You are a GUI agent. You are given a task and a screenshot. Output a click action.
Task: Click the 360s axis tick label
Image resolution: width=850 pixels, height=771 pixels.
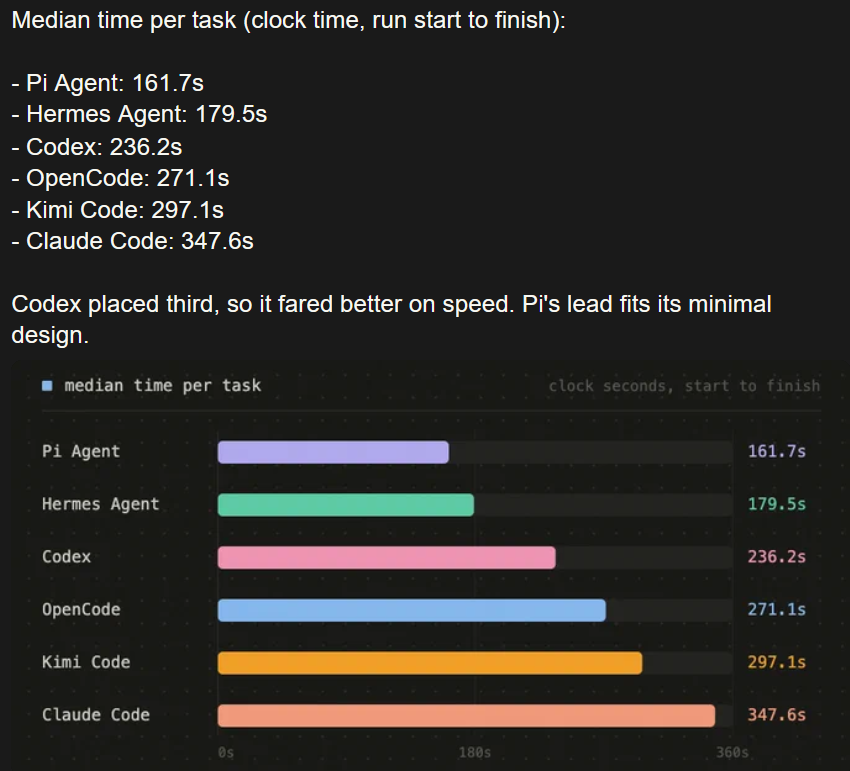click(x=732, y=753)
